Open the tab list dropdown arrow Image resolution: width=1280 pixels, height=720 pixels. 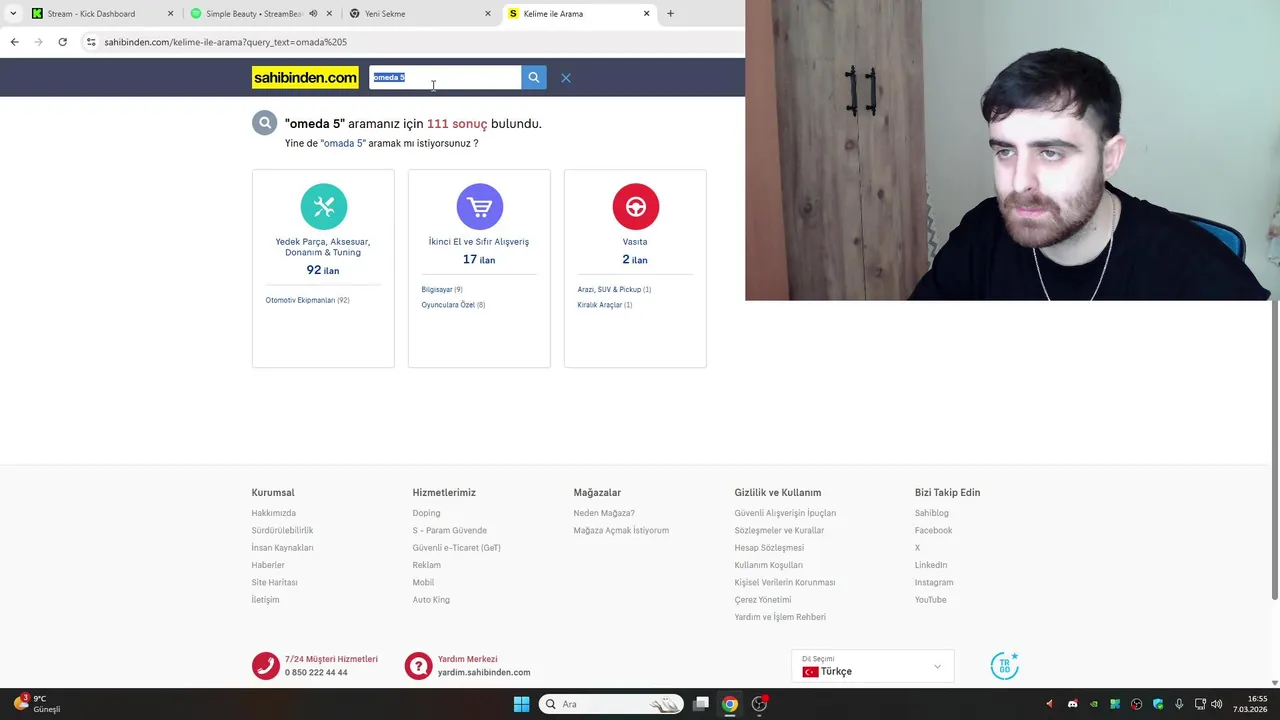(x=13, y=14)
